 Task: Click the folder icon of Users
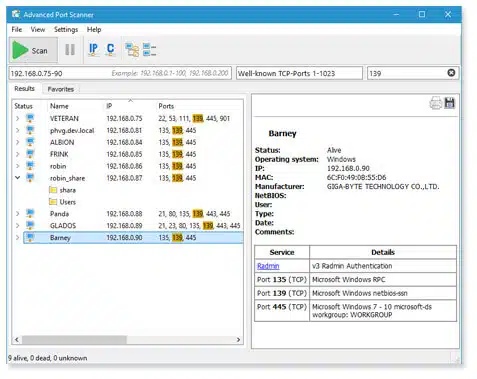[x=53, y=202]
